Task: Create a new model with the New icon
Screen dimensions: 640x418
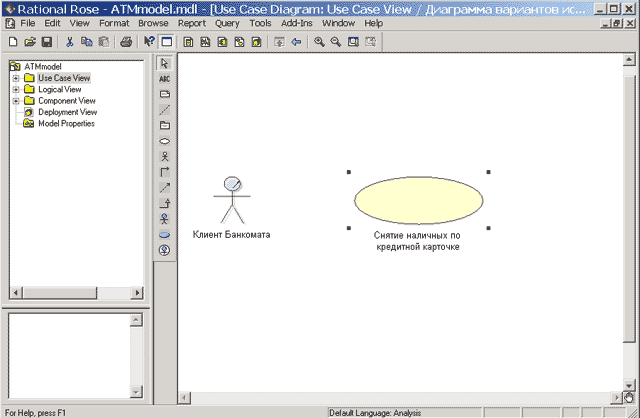Action: (13, 42)
